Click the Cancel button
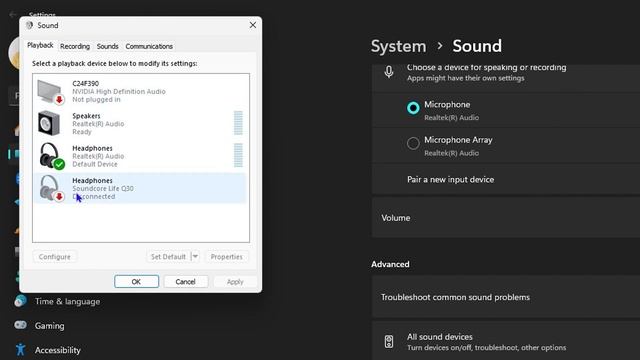The image size is (640, 360). [185, 282]
